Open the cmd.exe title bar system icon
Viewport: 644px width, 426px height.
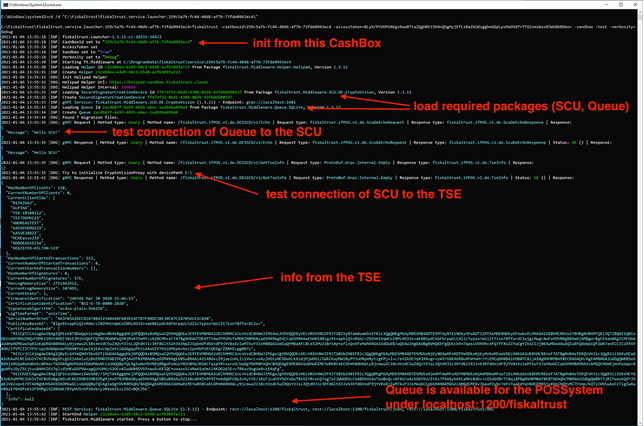5,5
